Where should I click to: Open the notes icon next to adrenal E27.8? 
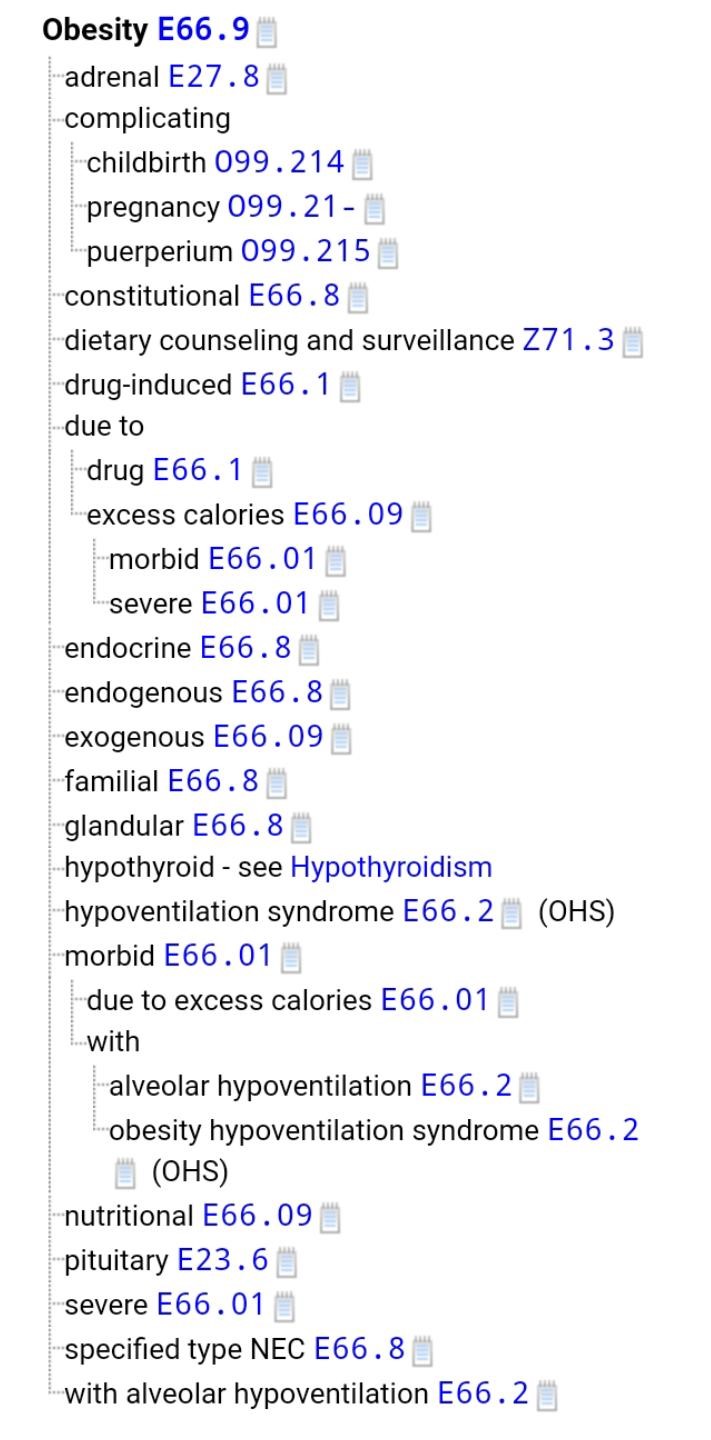tap(277, 77)
